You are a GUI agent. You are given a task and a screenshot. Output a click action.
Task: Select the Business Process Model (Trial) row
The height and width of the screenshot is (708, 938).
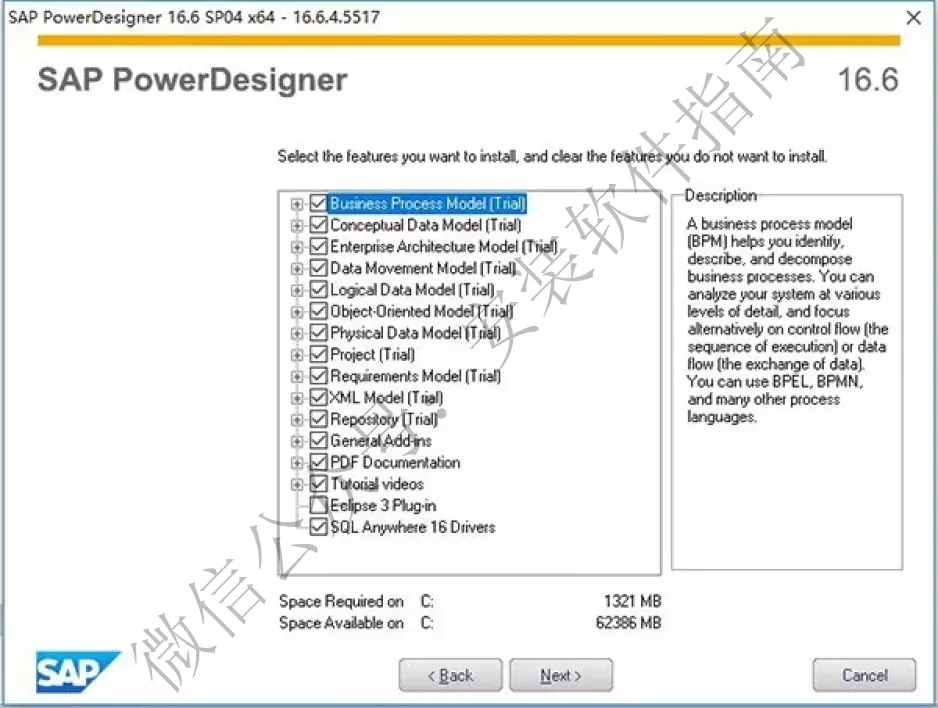tap(428, 203)
